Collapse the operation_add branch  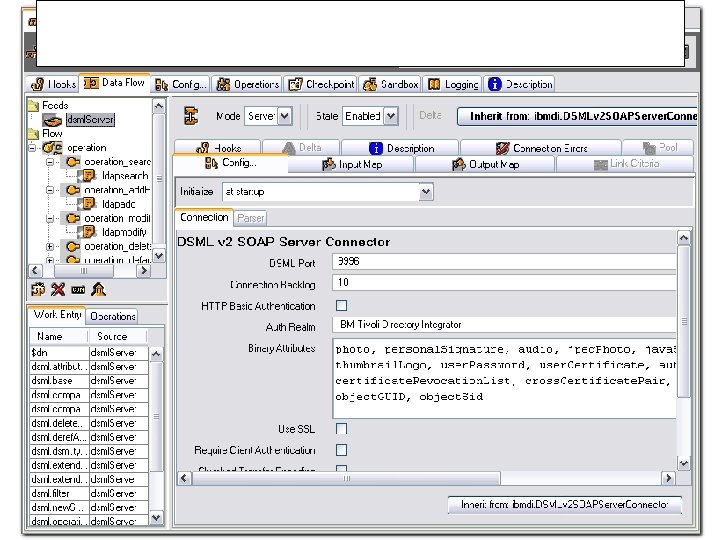(50, 190)
